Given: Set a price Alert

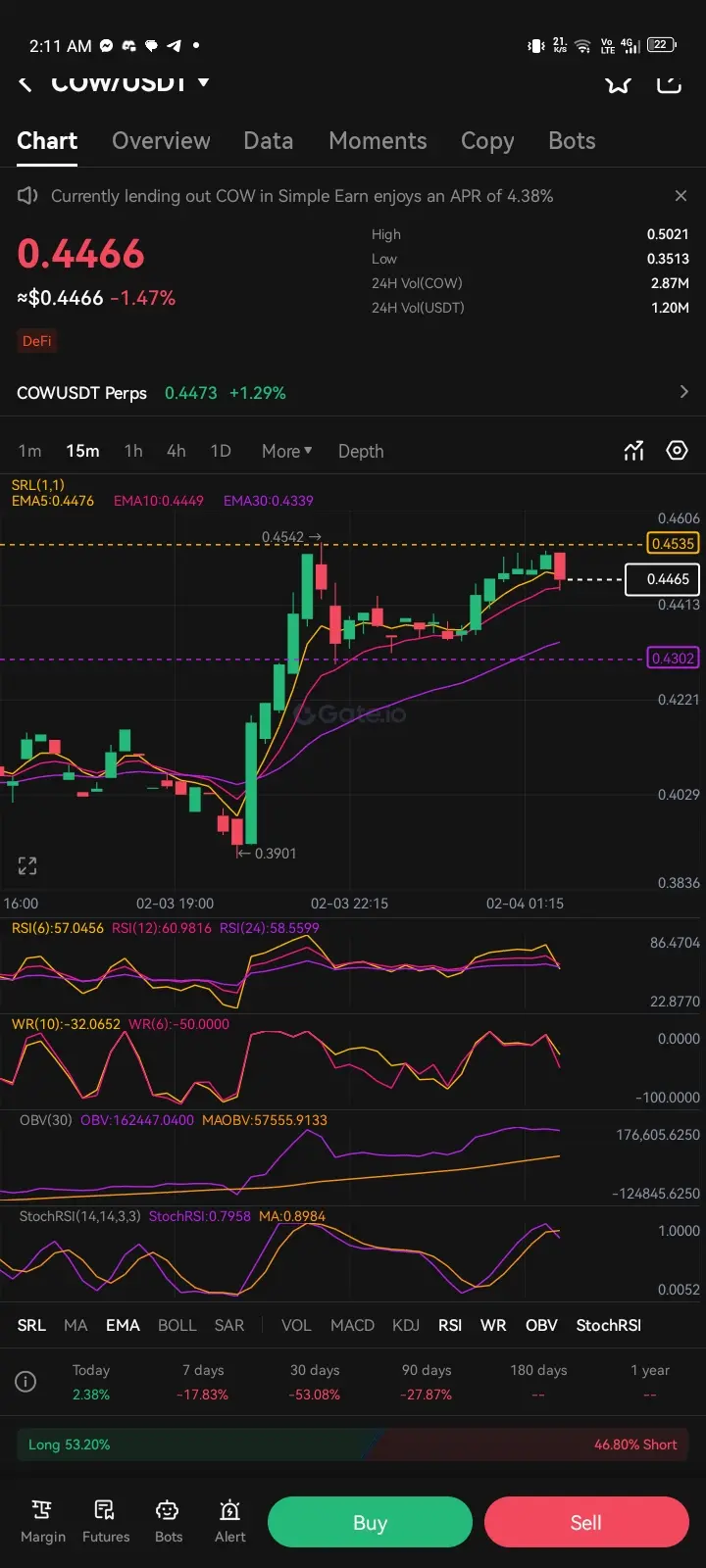Looking at the screenshot, I should [x=230, y=1522].
